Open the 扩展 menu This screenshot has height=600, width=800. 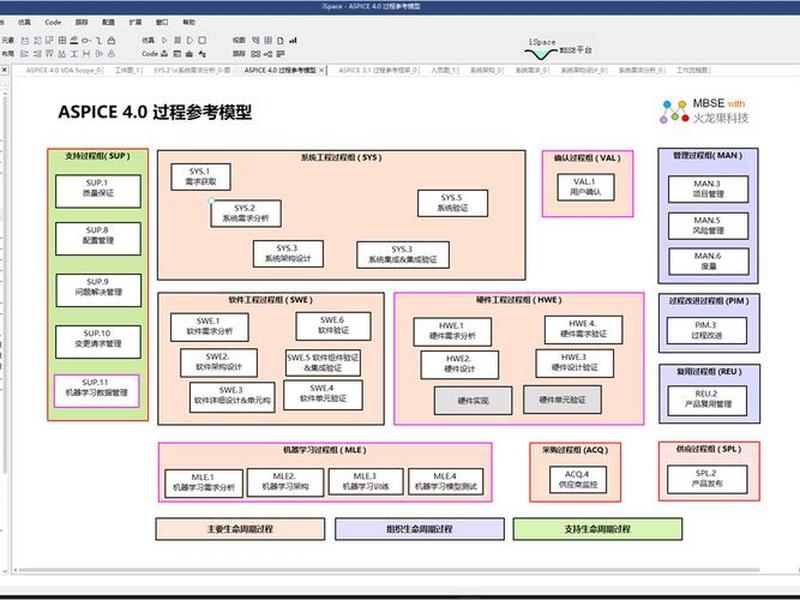click(135, 22)
